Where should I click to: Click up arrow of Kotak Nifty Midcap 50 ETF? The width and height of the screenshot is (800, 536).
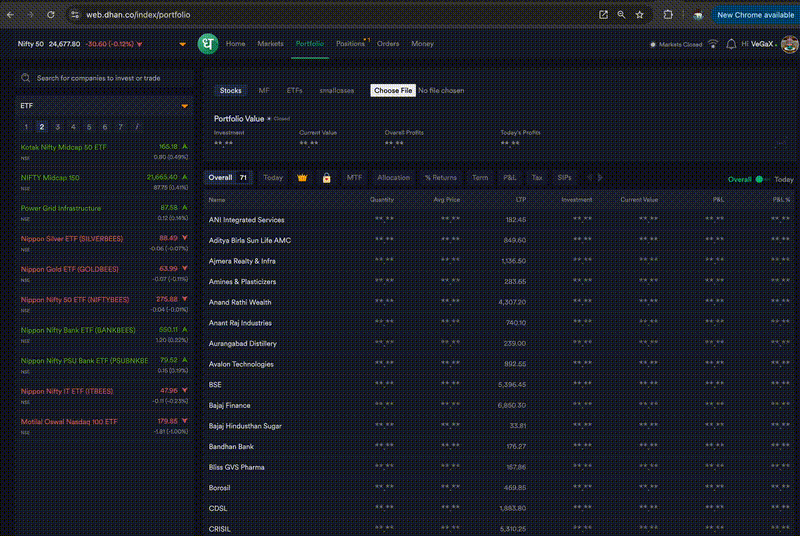coord(185,146)
